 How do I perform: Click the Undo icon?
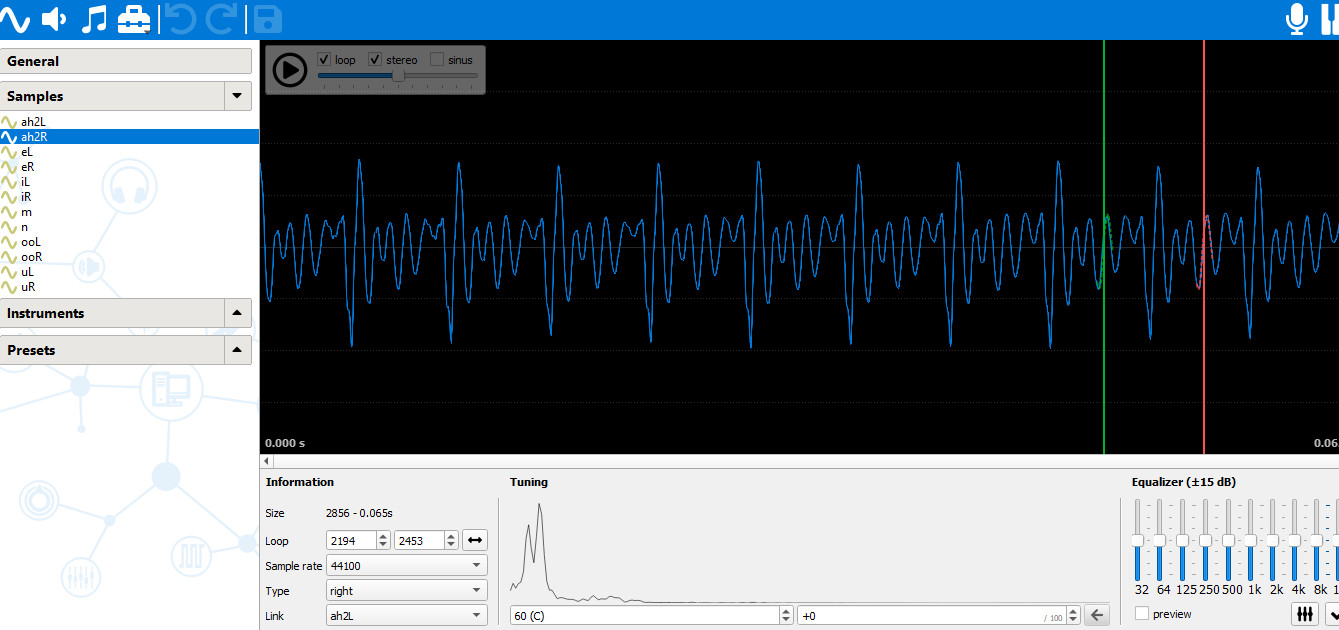point(182,17)
